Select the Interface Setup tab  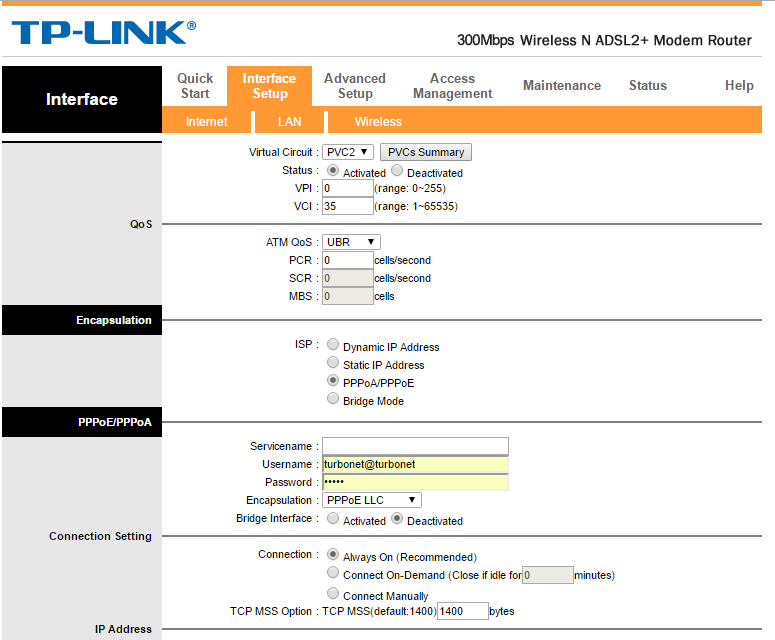tap(269, 86)
